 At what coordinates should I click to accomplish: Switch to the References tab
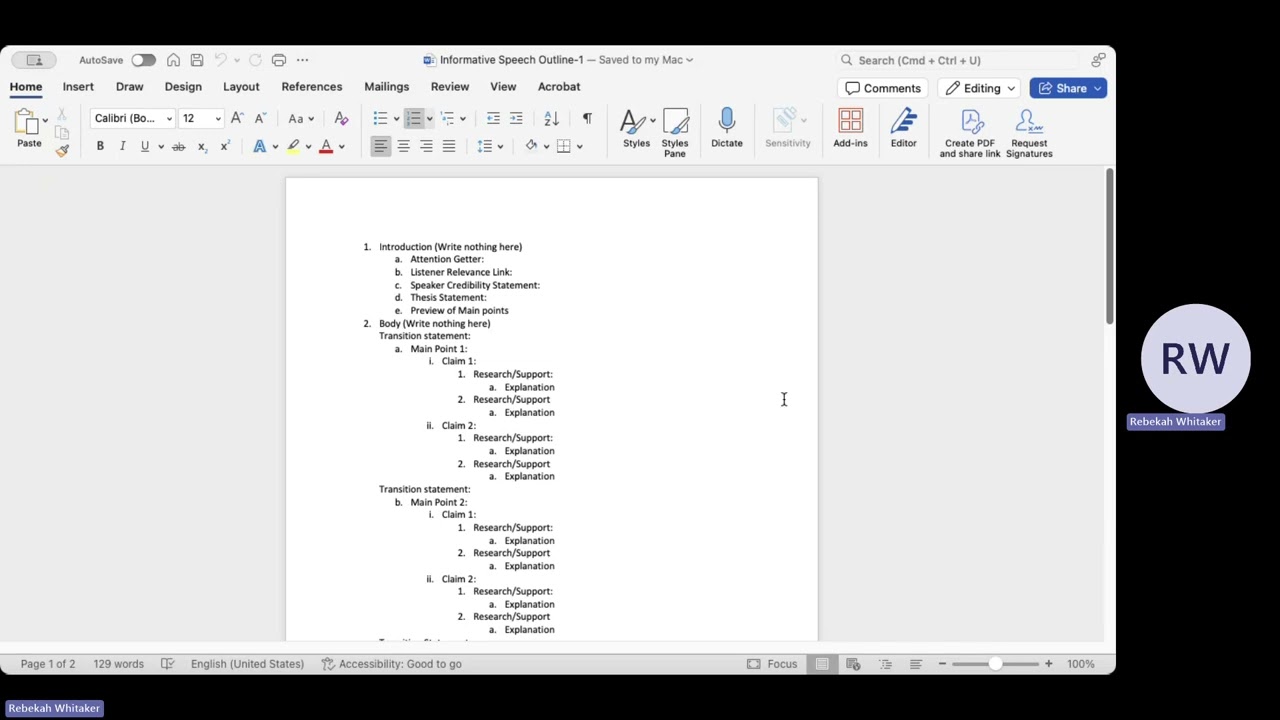pyautogui.click(x=312, y=87)
